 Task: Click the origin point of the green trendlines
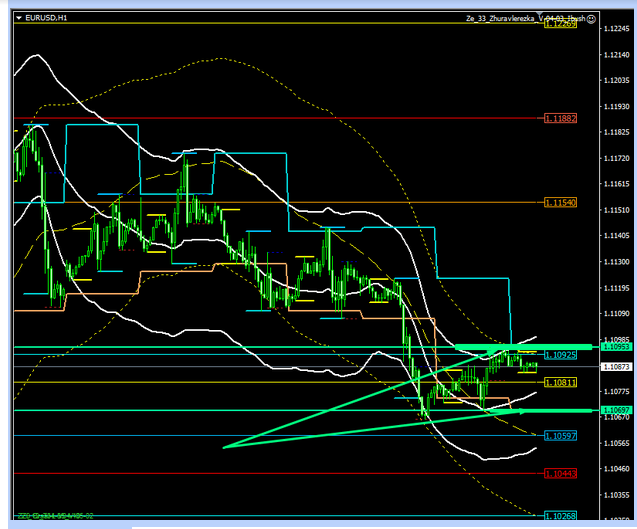click(223, 447)
